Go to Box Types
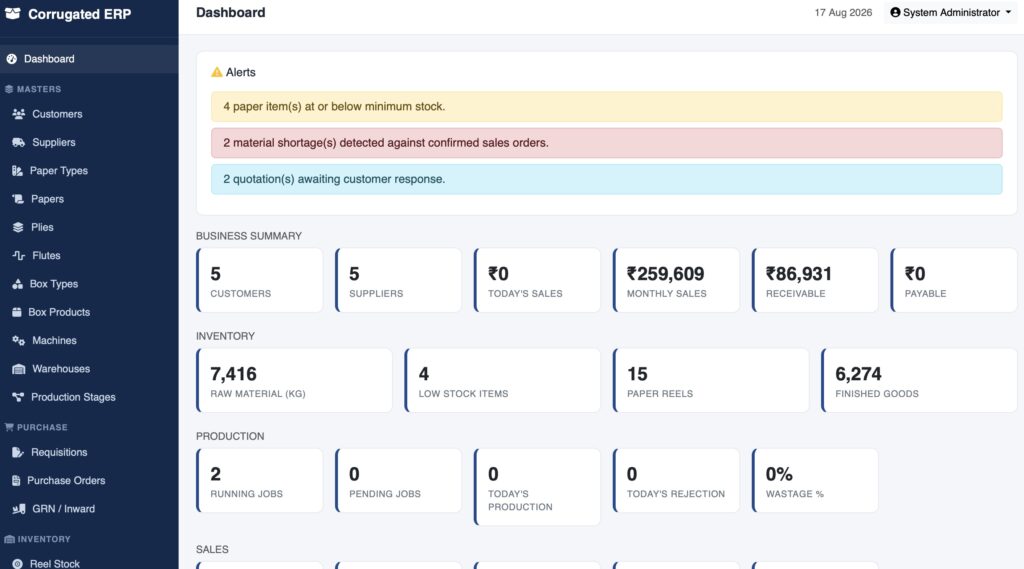Viewport: 1024px width, 569px height. tap(89, 284)
